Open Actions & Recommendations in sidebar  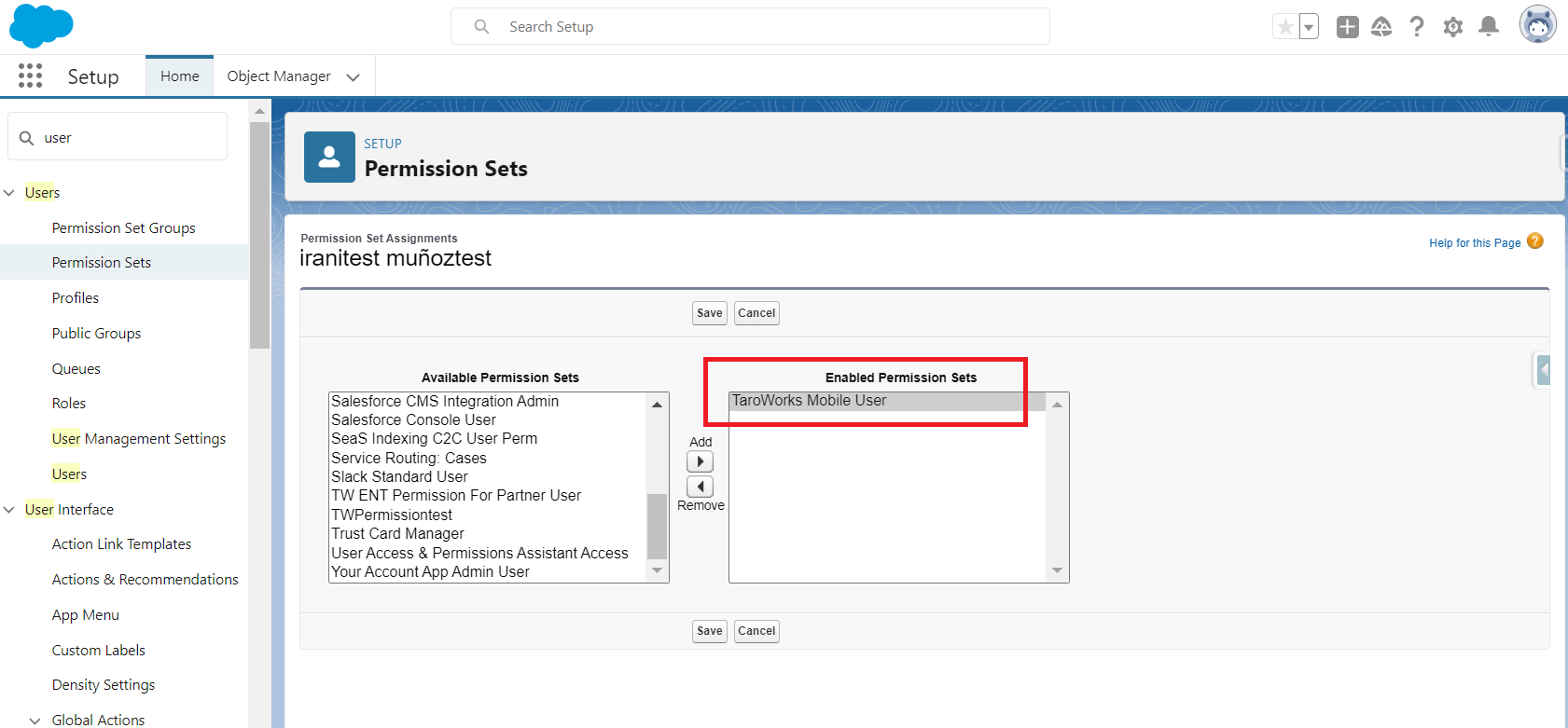click(146, 580)
